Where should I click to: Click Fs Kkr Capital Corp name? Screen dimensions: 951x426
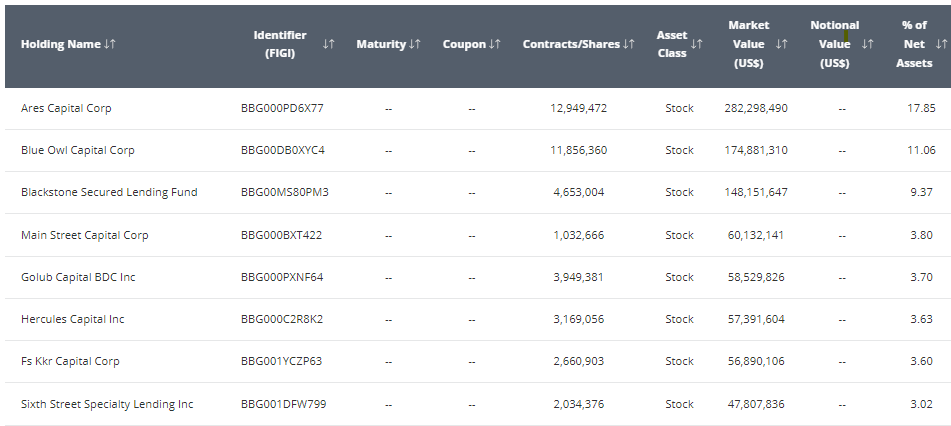(70, 361)
